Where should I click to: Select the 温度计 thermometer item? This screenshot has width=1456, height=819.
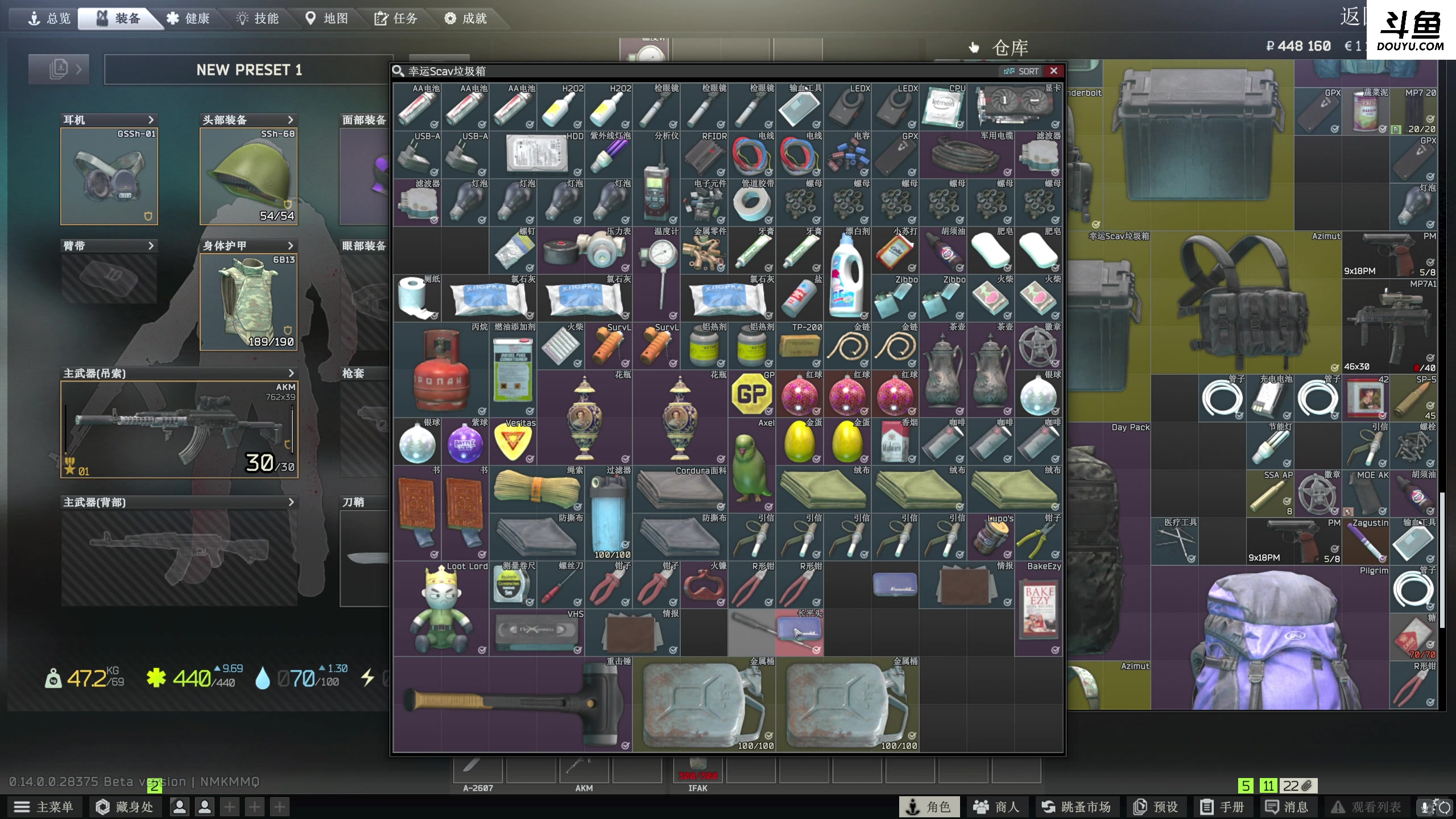656,274
